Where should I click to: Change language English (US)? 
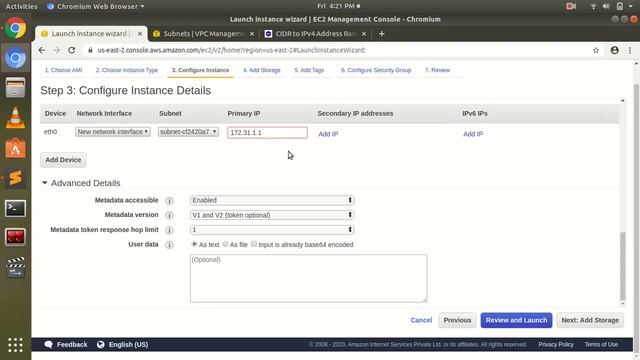click(122, 344)
